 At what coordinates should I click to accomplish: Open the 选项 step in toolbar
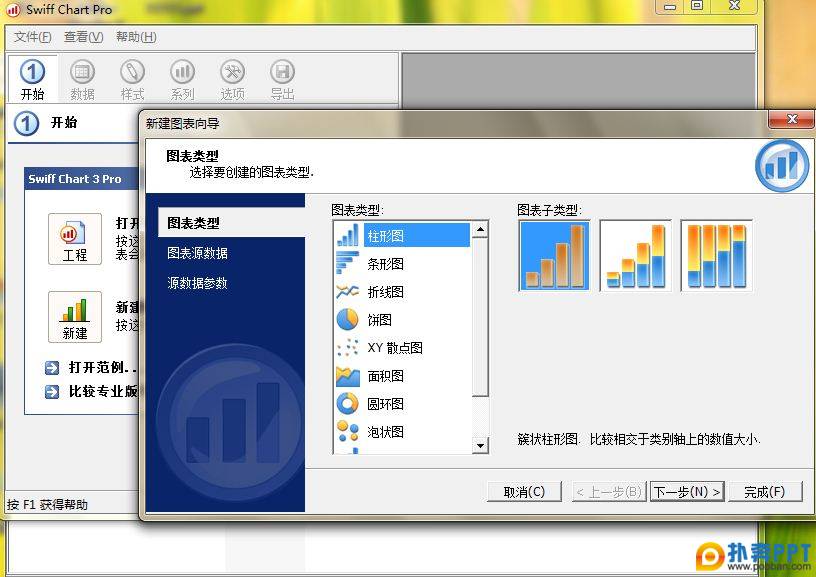point(232,72)
